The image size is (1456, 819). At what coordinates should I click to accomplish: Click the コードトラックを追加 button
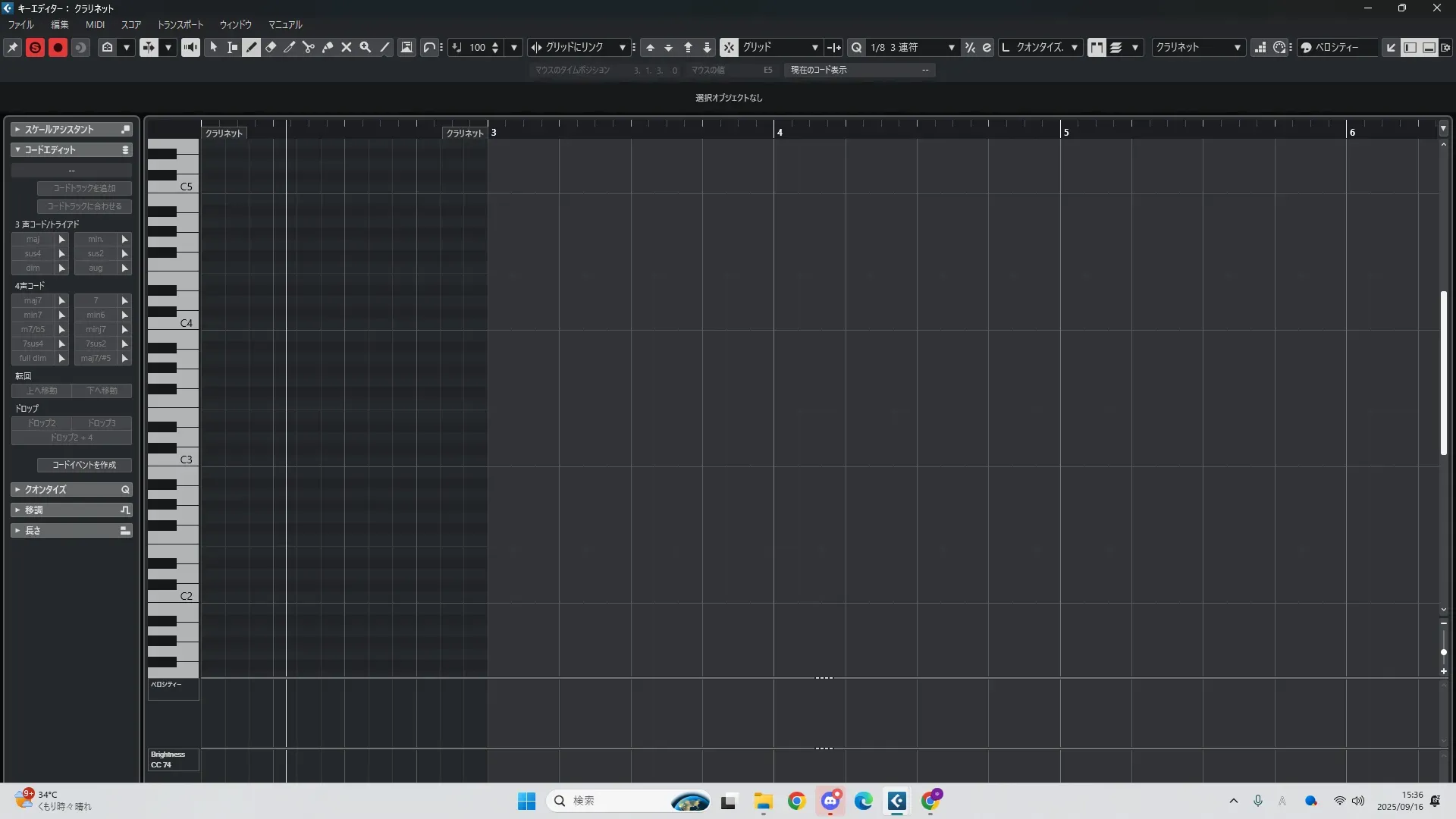pyautogui.click(x=84, y=188)
